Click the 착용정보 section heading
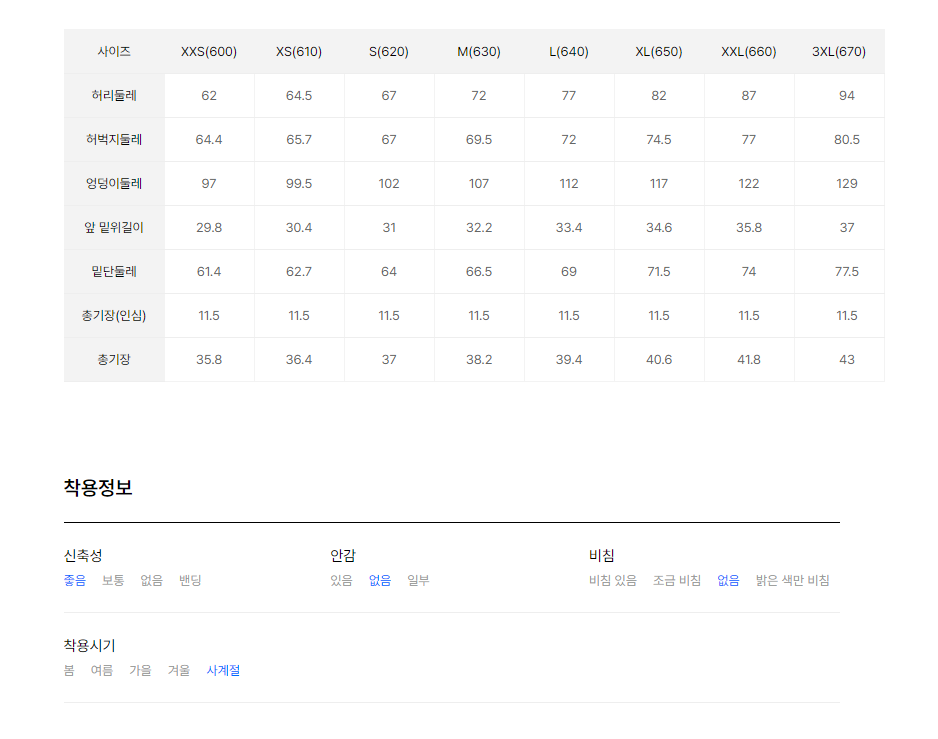The height and width of the screenshot is (739, 938). pos(98,487)
